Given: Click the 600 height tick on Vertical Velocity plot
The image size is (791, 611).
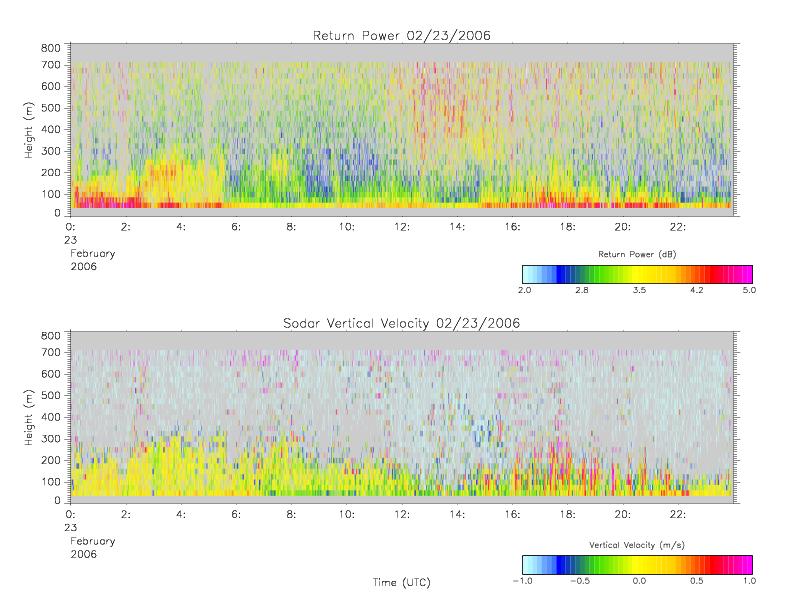Looking at the screenshot, I should 50,374.
